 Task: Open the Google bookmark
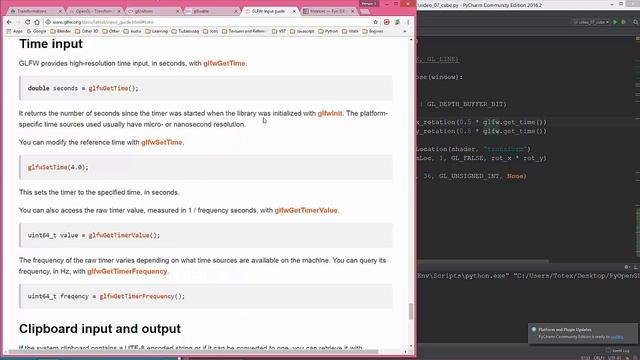37,31
